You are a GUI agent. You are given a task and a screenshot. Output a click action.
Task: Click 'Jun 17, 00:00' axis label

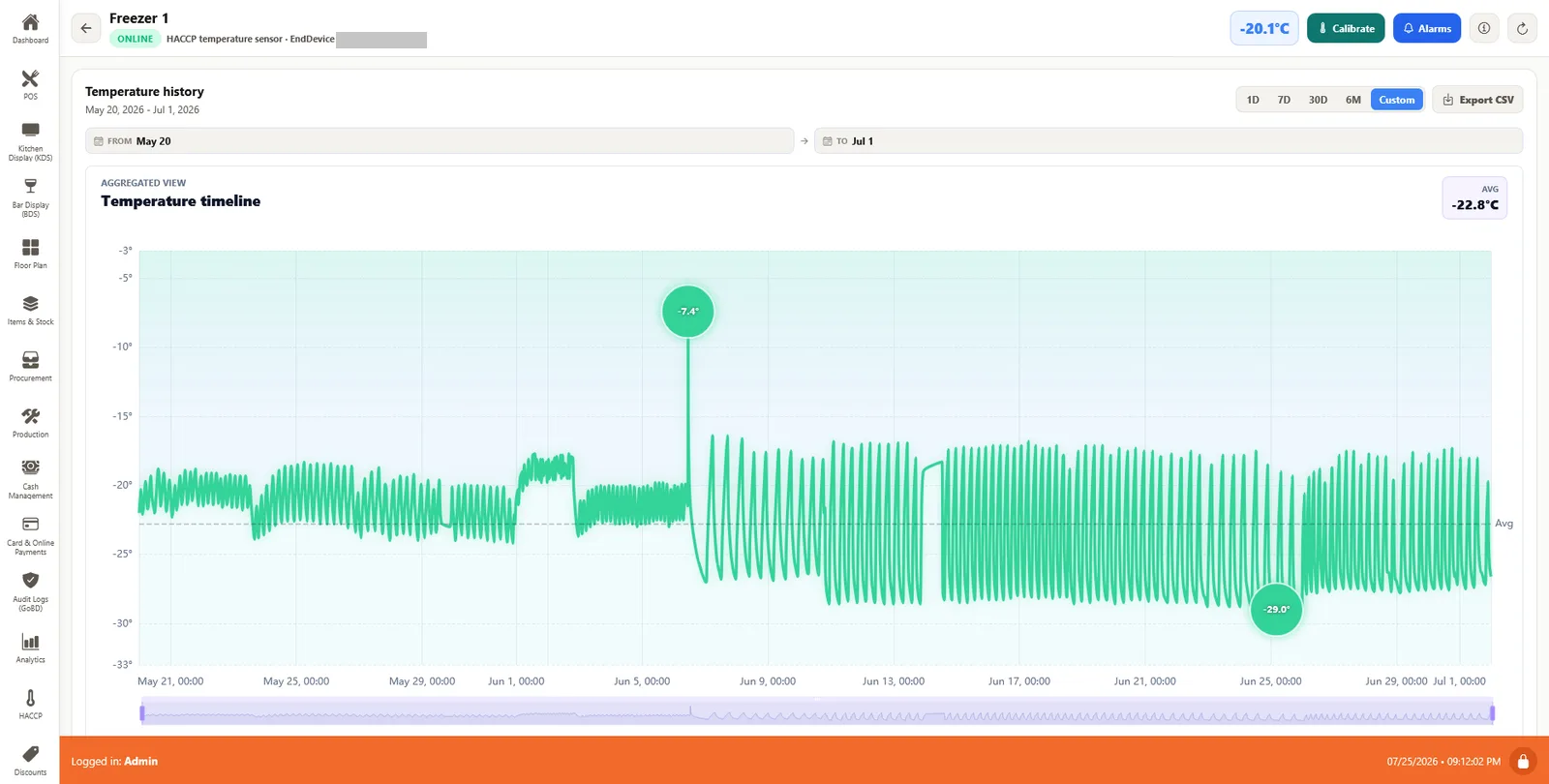pyautogui.click(x=1018, y=681)
